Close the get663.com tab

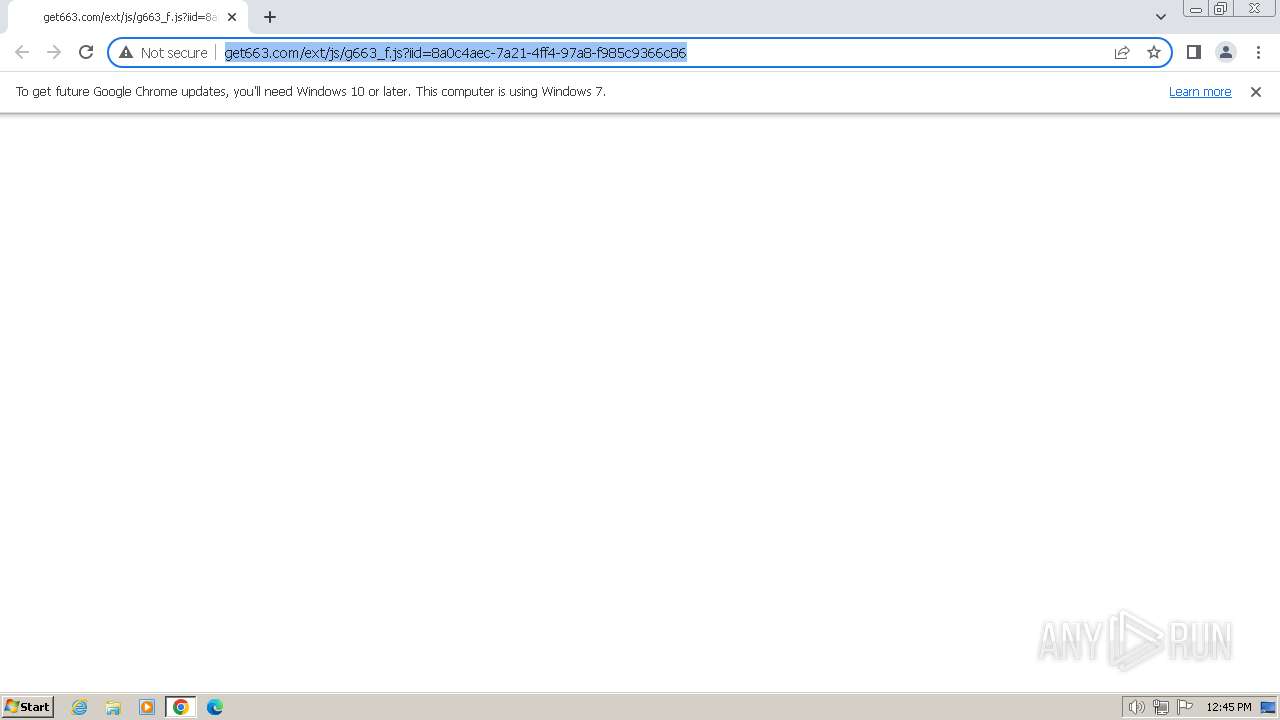point(232,17)
